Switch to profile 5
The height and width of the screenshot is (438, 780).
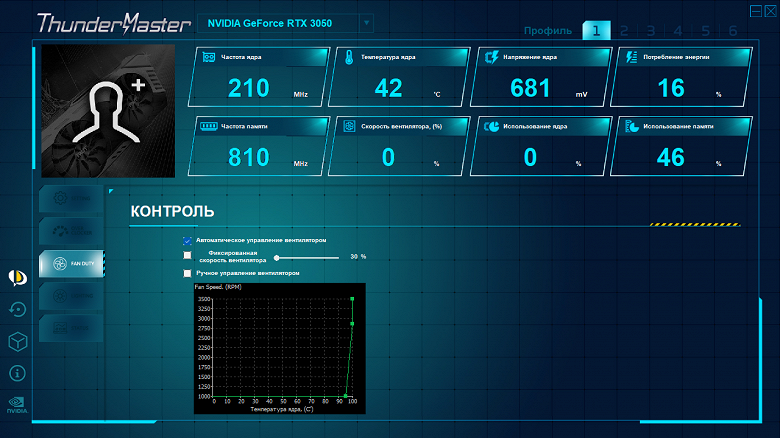click(705, 31)
